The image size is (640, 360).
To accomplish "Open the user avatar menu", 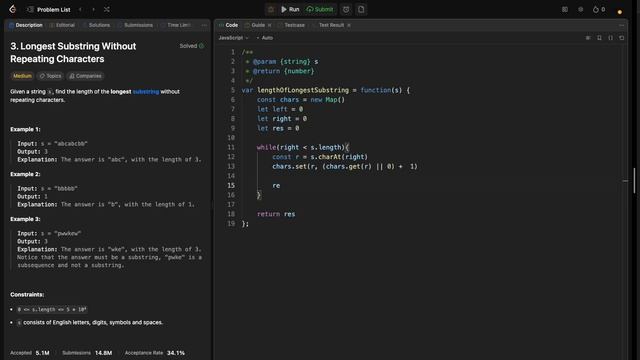I will pyautogui.click(x=620, y=11).
